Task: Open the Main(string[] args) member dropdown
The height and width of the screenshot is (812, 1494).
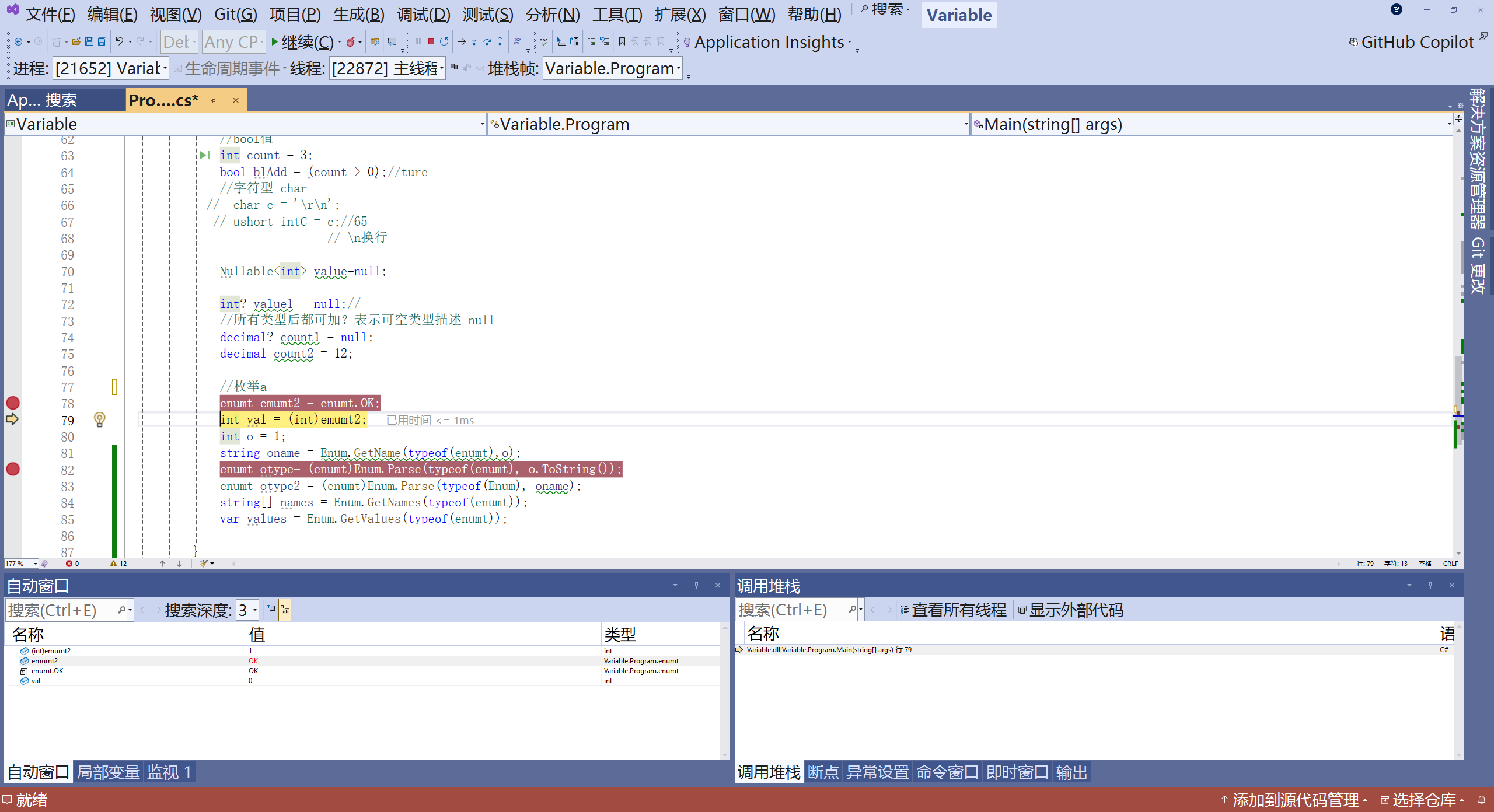Action: tap(1448, 124)
